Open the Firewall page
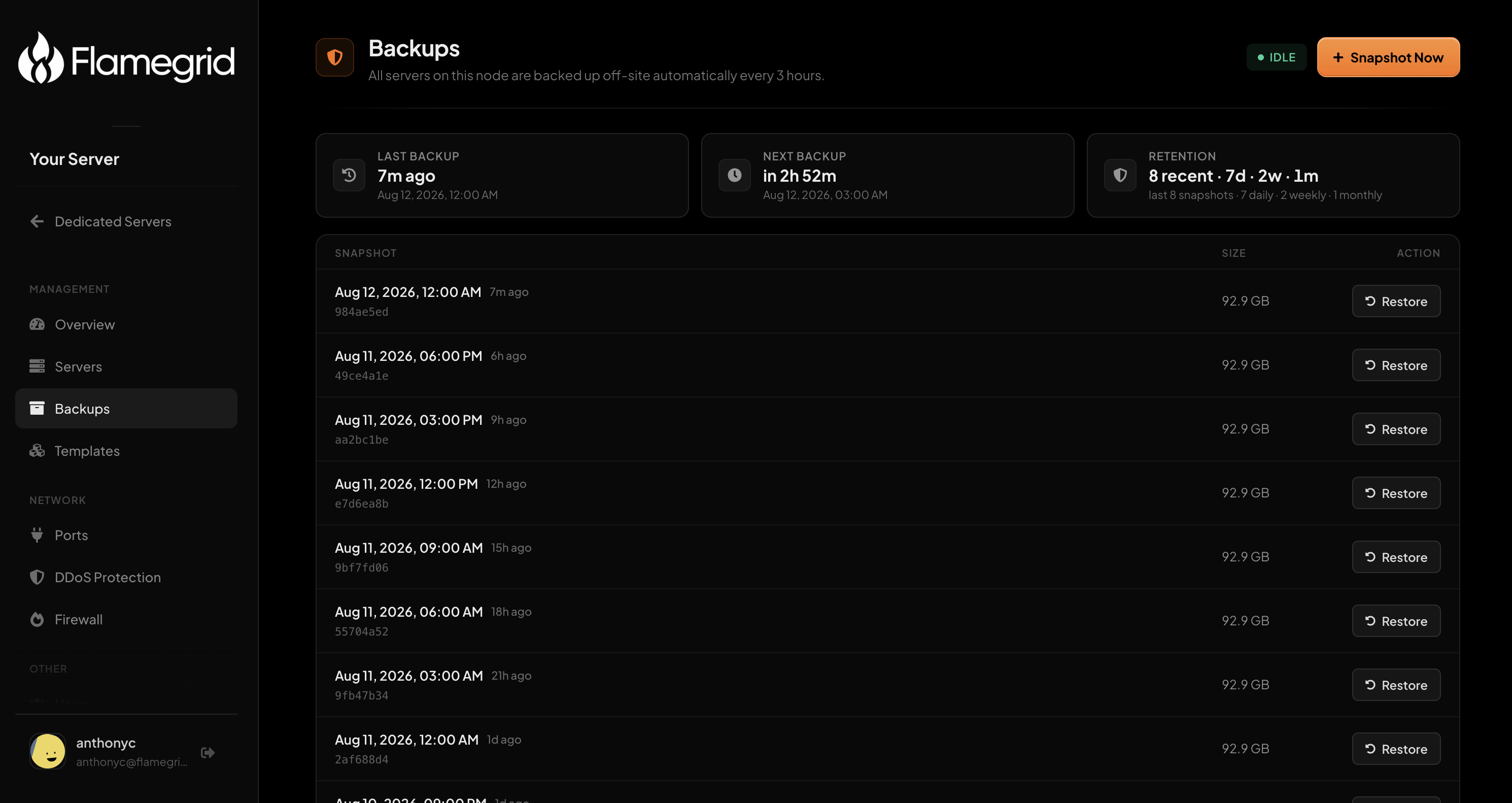Screen dimensions: 1512x803 (126, 619)
